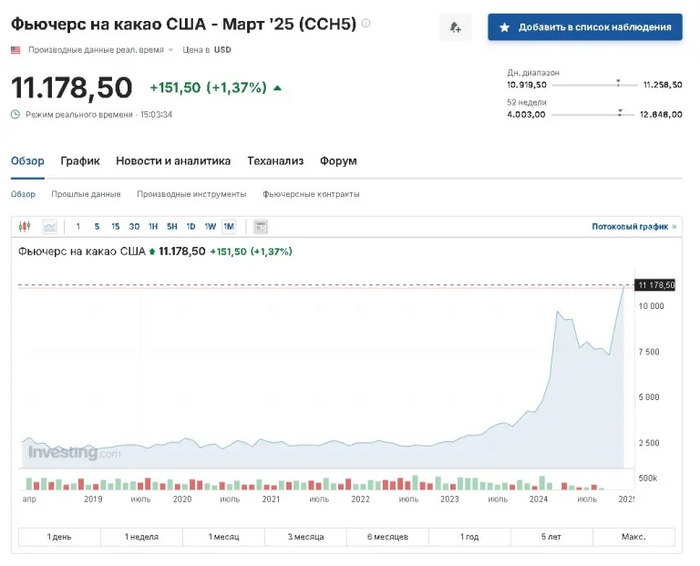This screenshot has height=566, width=700.
Task: Set chart interval to 30 minutes
Action: pos(134,227)
